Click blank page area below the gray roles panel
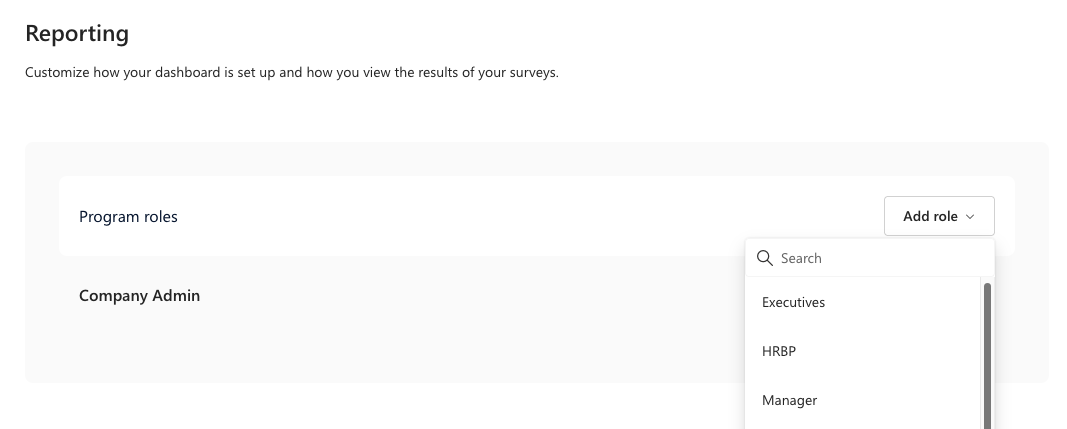The height and width of the screenshot is (429, 1067). tap(374, 407)
